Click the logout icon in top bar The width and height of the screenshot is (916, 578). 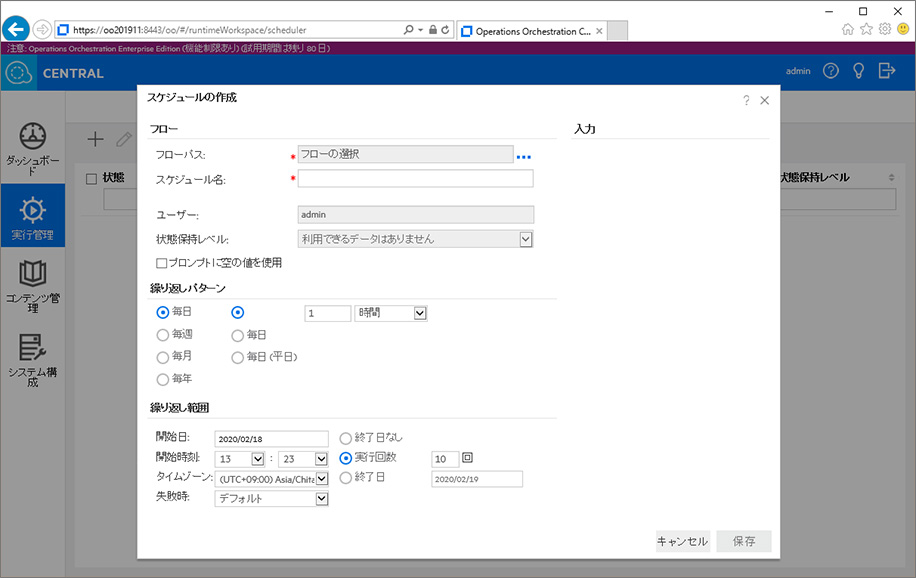(x=886, y=71)
